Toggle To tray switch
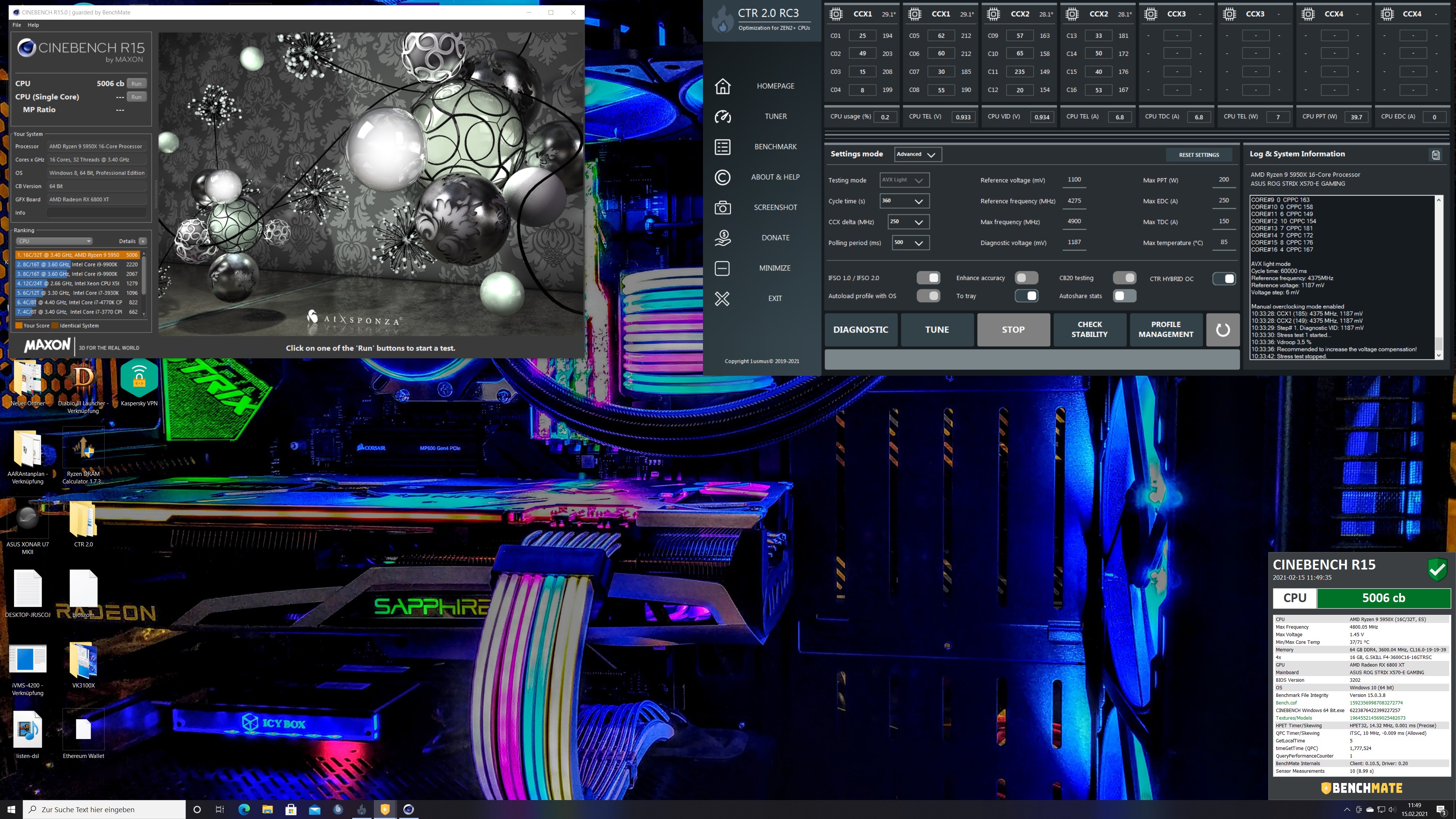Viewport: 1456px width, 819px height. [x=1026, y=296]
